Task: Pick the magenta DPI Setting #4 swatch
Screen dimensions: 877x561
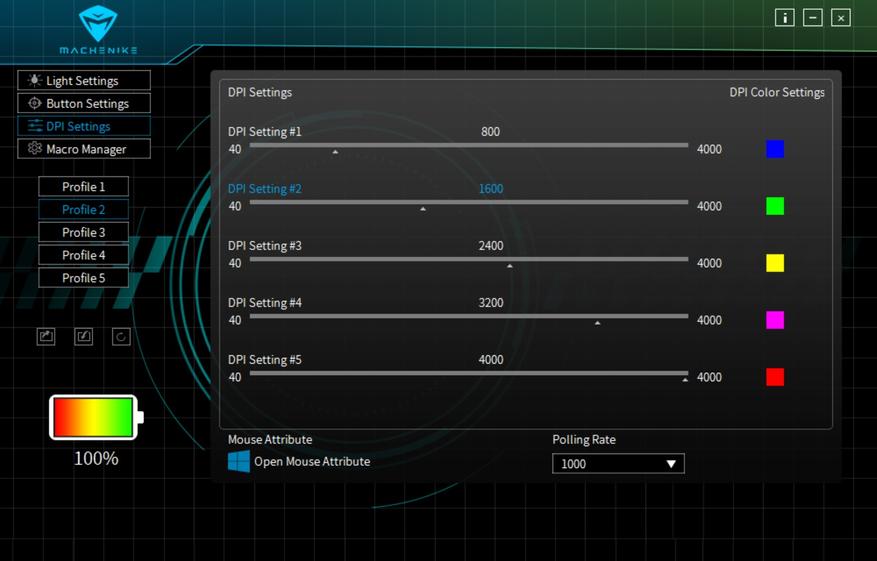Action: pos(775,320)
